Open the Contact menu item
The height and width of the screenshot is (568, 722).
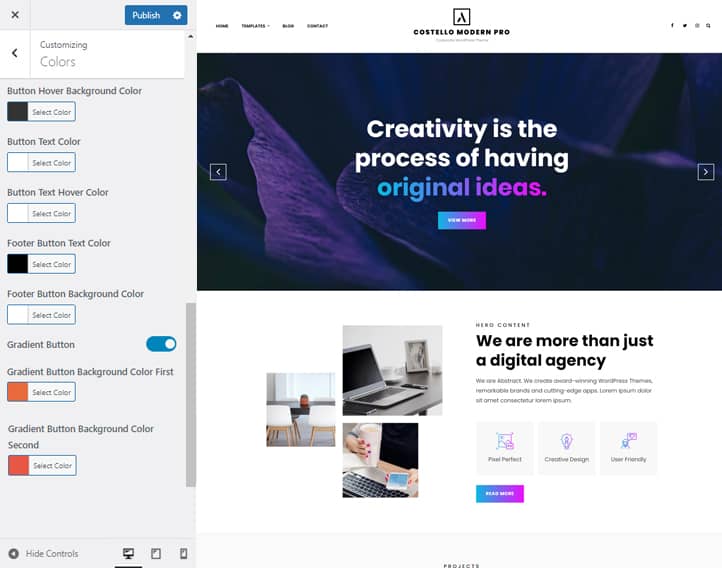317,26
